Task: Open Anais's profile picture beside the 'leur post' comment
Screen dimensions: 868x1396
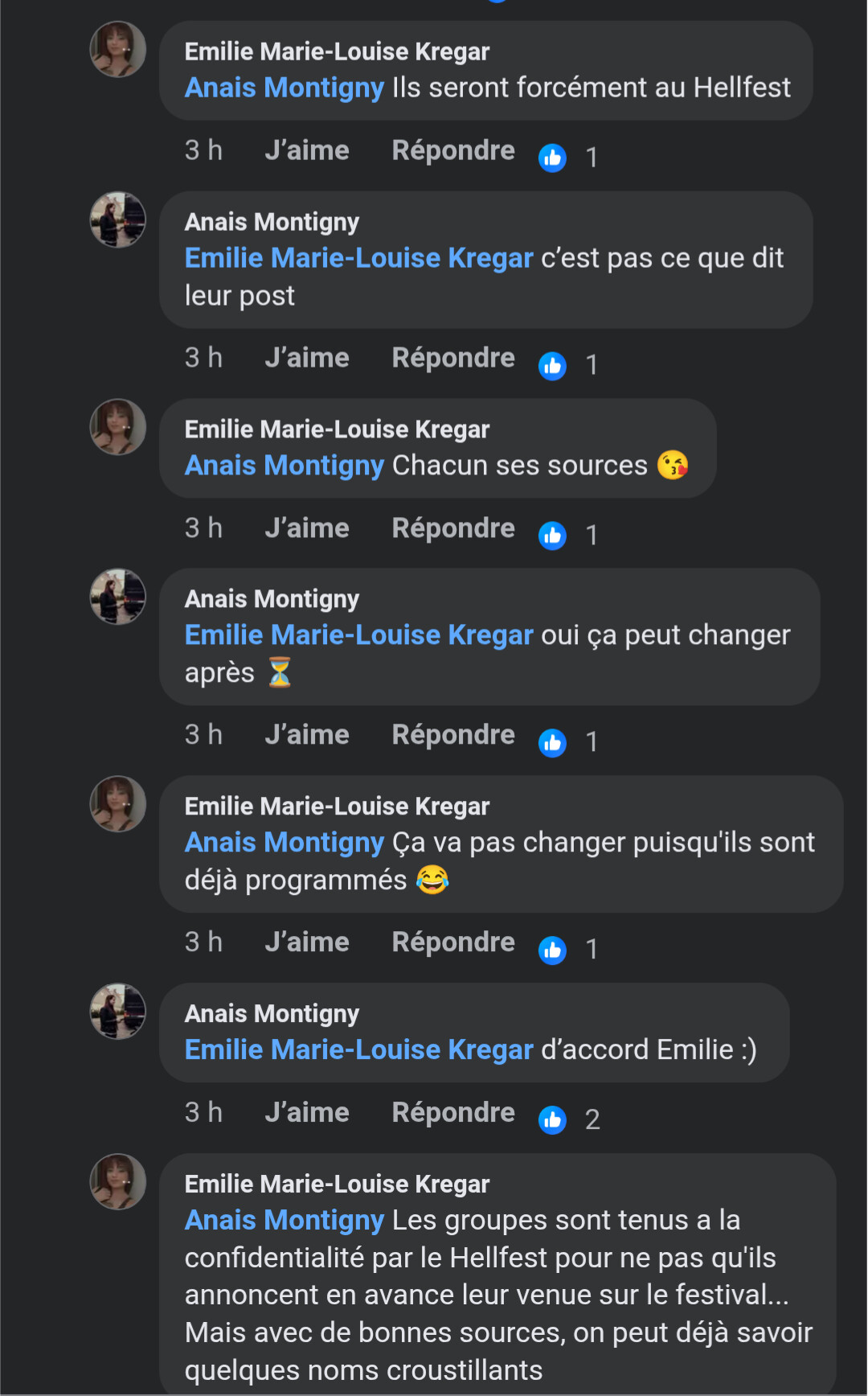Action: (117, 220)
